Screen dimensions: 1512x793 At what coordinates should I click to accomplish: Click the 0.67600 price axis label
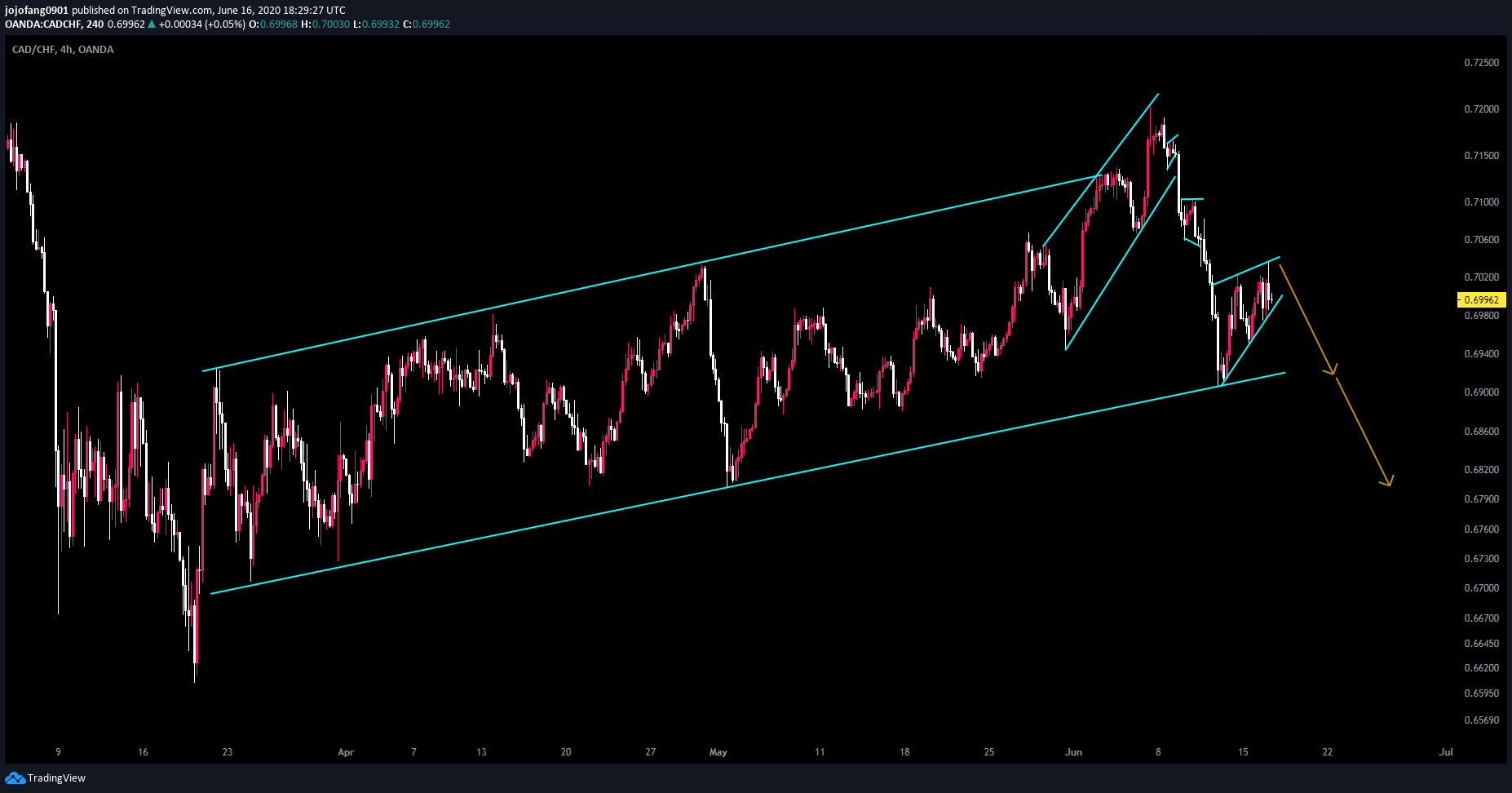(x=1481, y=529)
